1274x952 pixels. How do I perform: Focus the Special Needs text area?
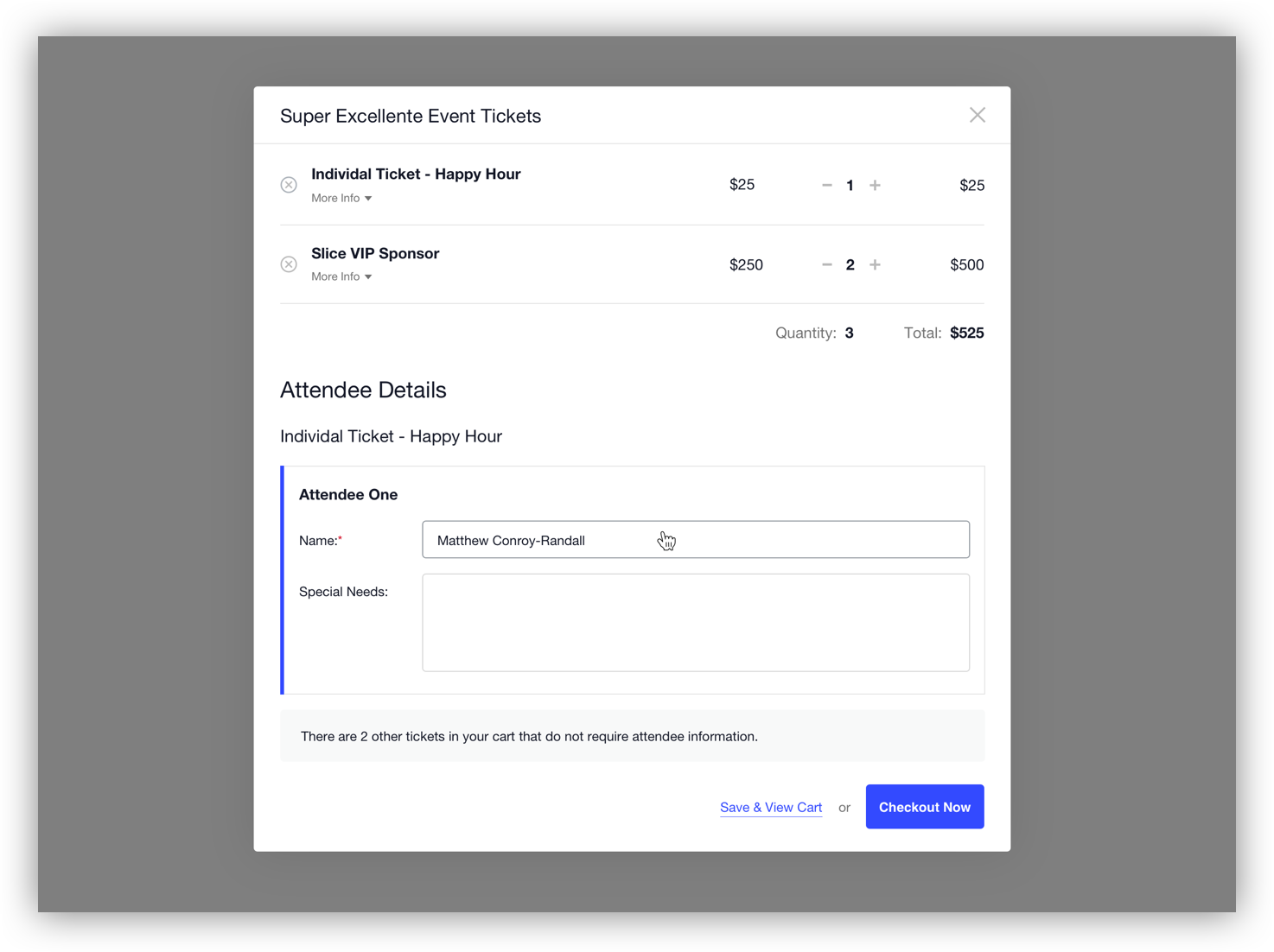tap(695, 623)
